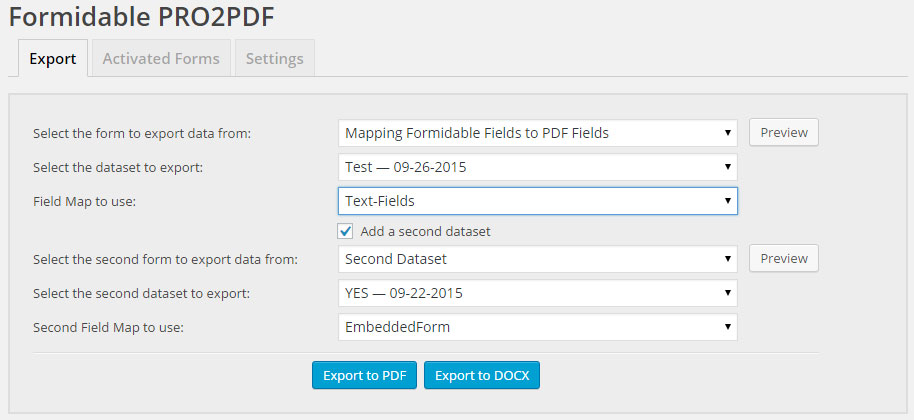The width and height of the screenshot is (914, 420).
Task: Click the 'Select the dataset to export:' label
Action: tap(118, 167)
